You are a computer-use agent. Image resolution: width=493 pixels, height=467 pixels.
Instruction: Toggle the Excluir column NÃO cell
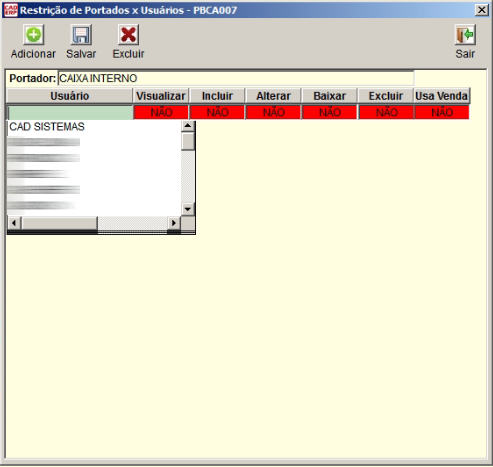click(x=386, y=112)
